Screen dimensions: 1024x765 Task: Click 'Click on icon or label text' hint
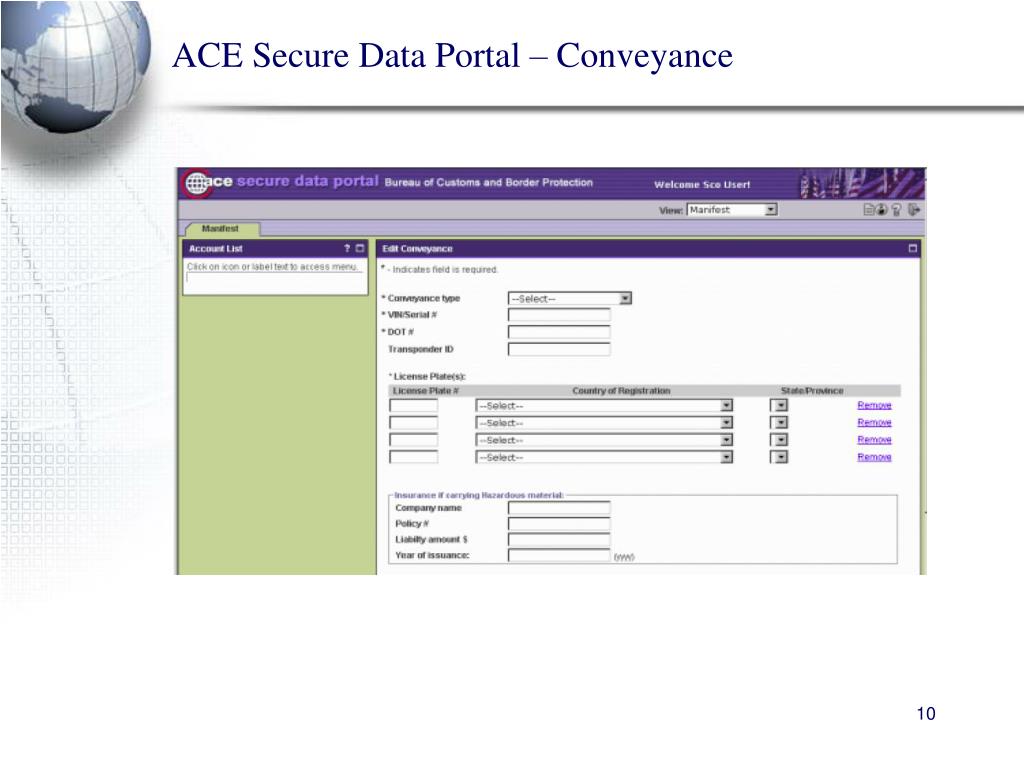(x=272, y=267)
